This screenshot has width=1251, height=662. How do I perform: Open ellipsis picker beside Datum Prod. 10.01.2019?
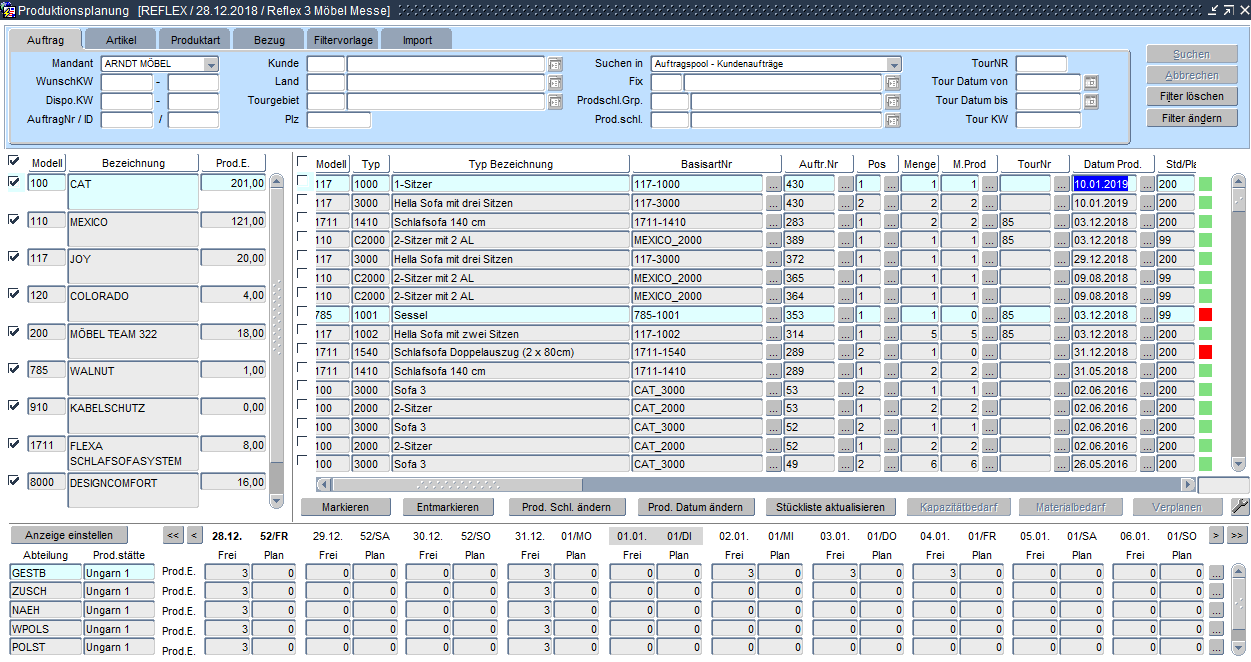1147,184
